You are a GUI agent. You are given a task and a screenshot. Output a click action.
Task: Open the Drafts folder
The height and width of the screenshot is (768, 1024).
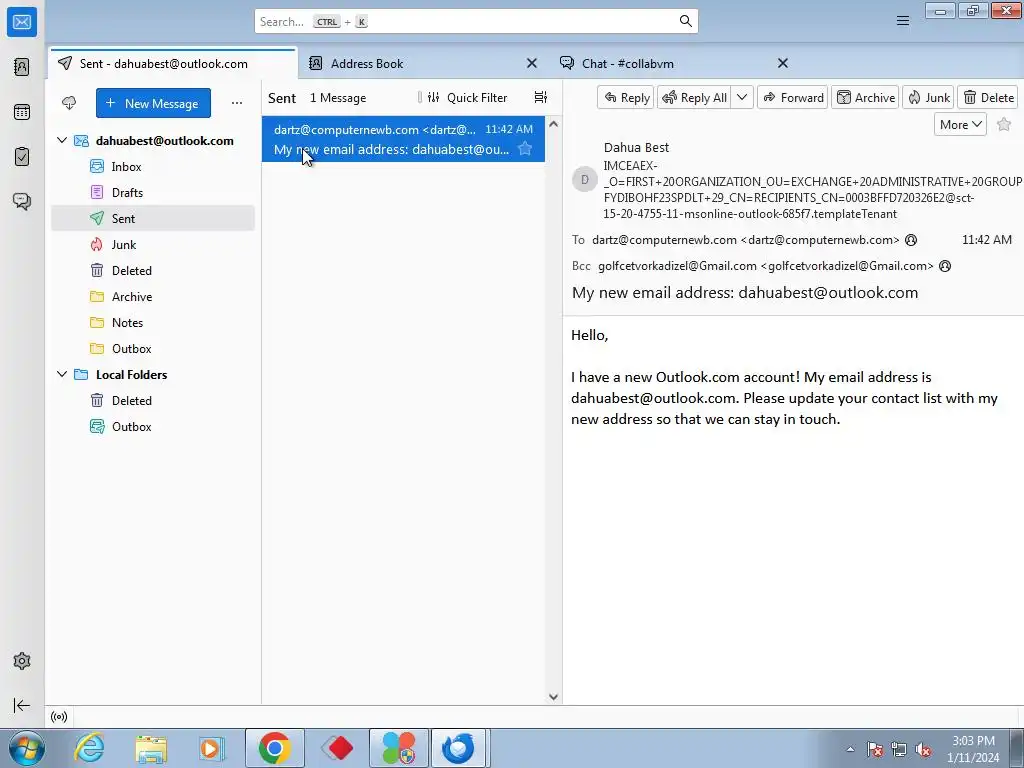pyautogui.click(x=153, y=193)
